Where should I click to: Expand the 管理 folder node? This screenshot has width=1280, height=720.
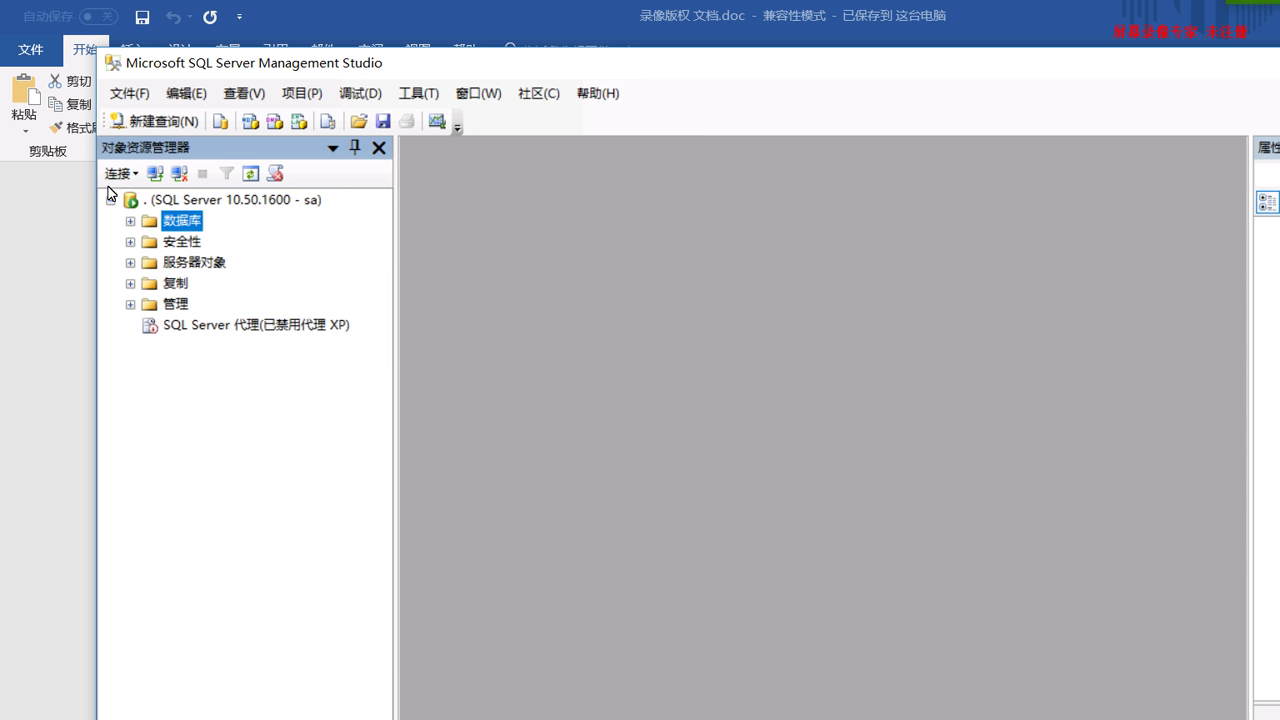130,304
